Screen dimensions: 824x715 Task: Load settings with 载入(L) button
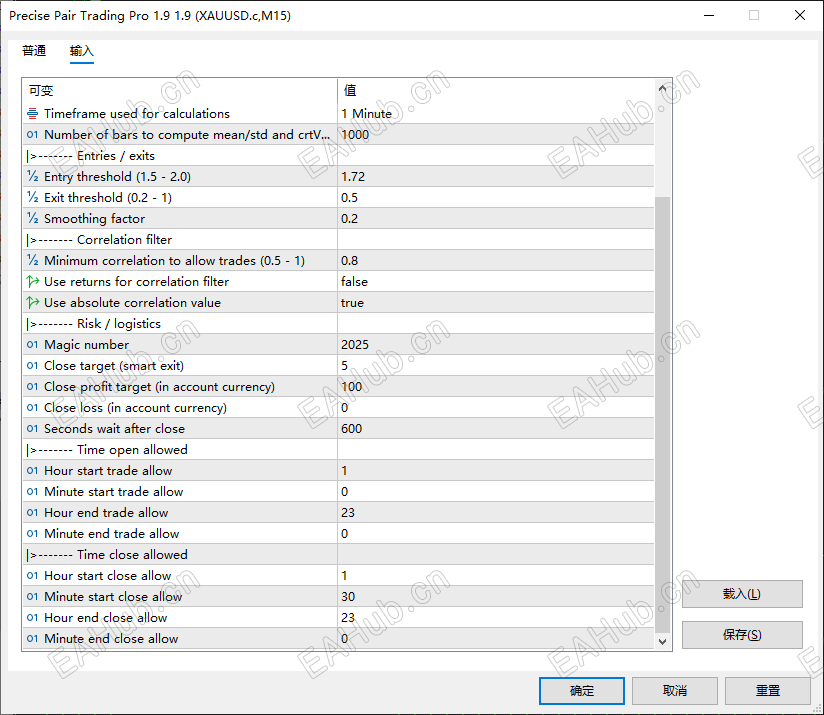tap(742, 594)
